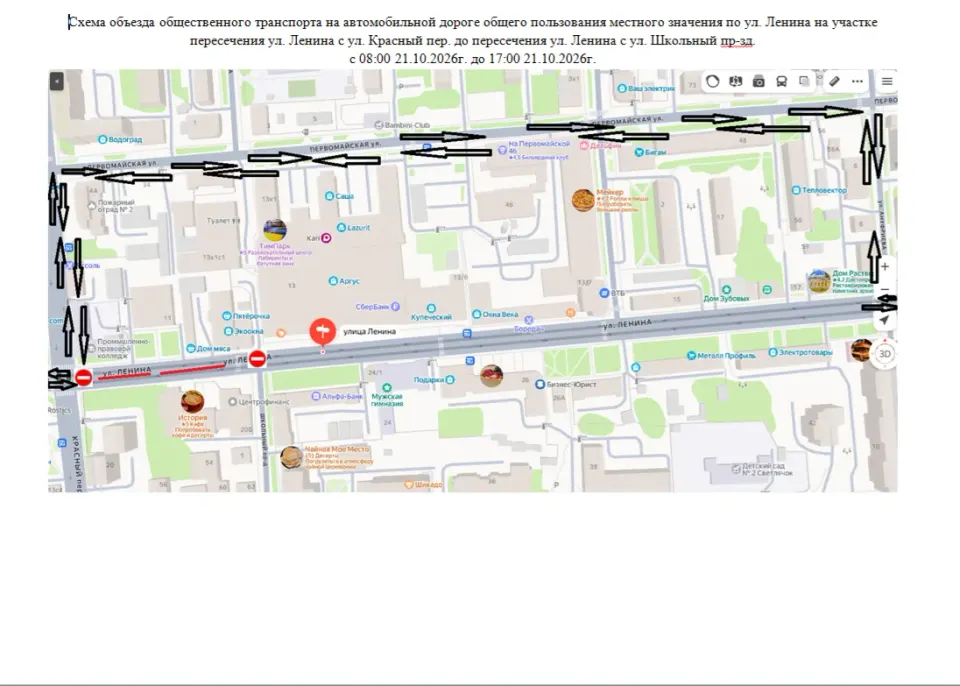Image resolution: width=960 pixels, height=686 pixels.
Task: Click the underlined word пр-зд. in the heading
Action: point(738,41)
